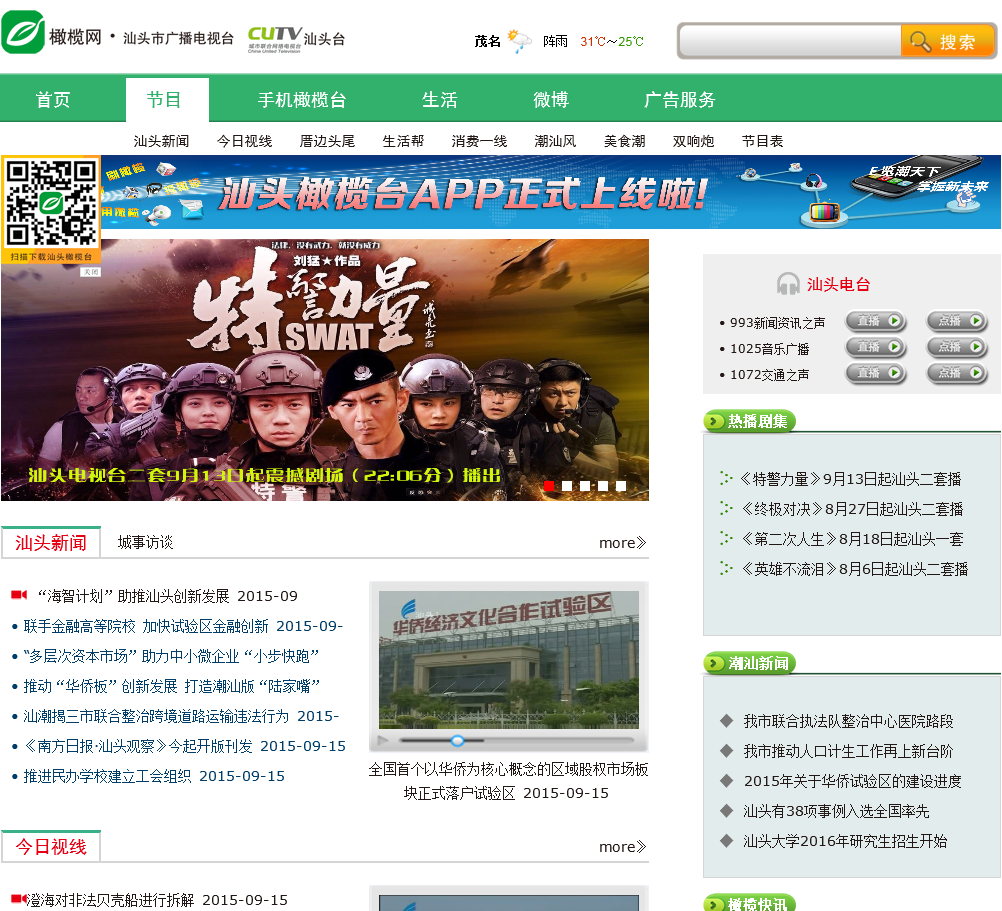Open 《终极对决》8月27日 drama link
Screen dimensions: 1002x911
[851, 509]
